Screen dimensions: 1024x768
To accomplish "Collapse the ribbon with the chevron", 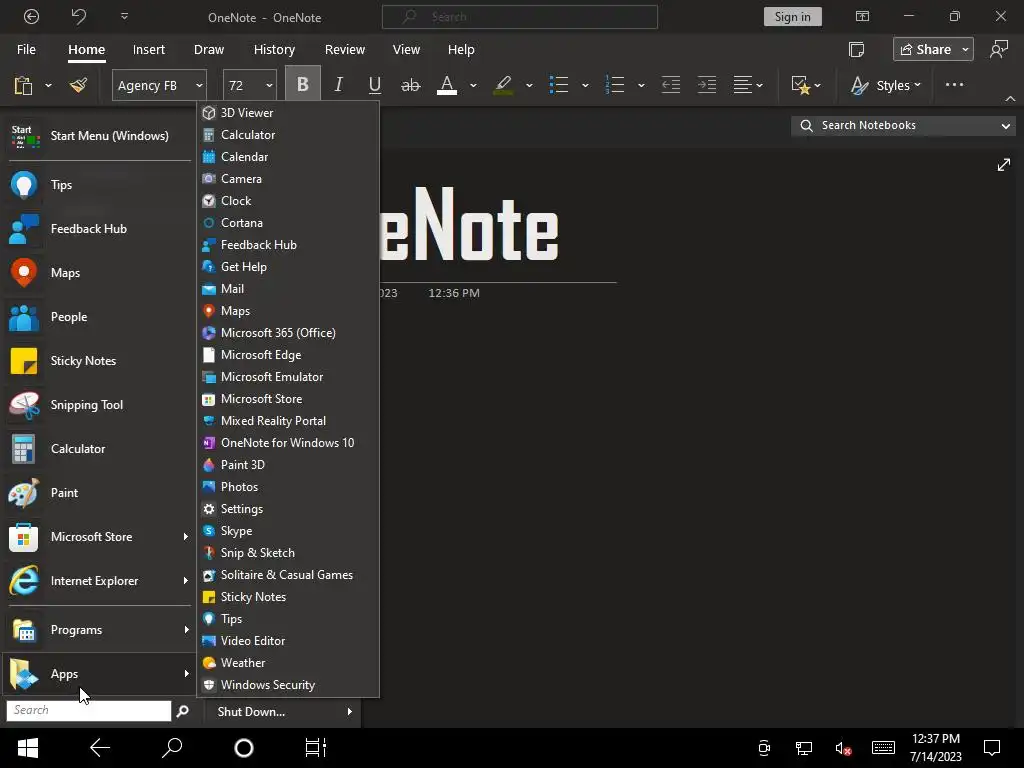I will pyautogui.click(x=1010, y=99).
